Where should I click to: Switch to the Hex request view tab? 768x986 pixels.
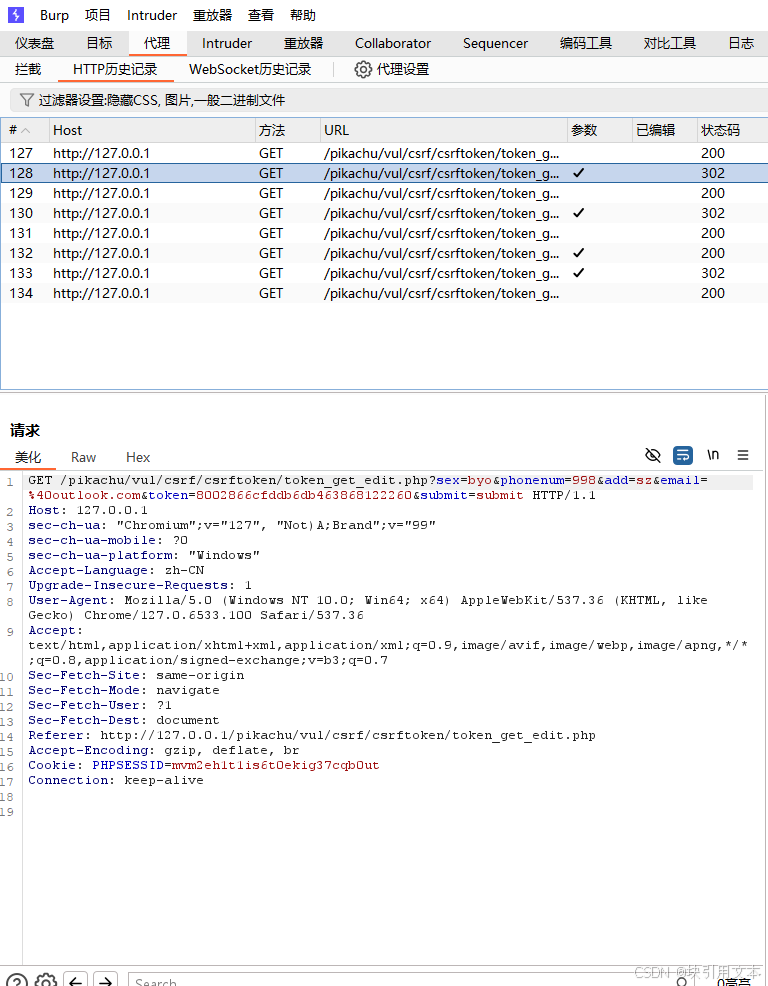[138, 457]
